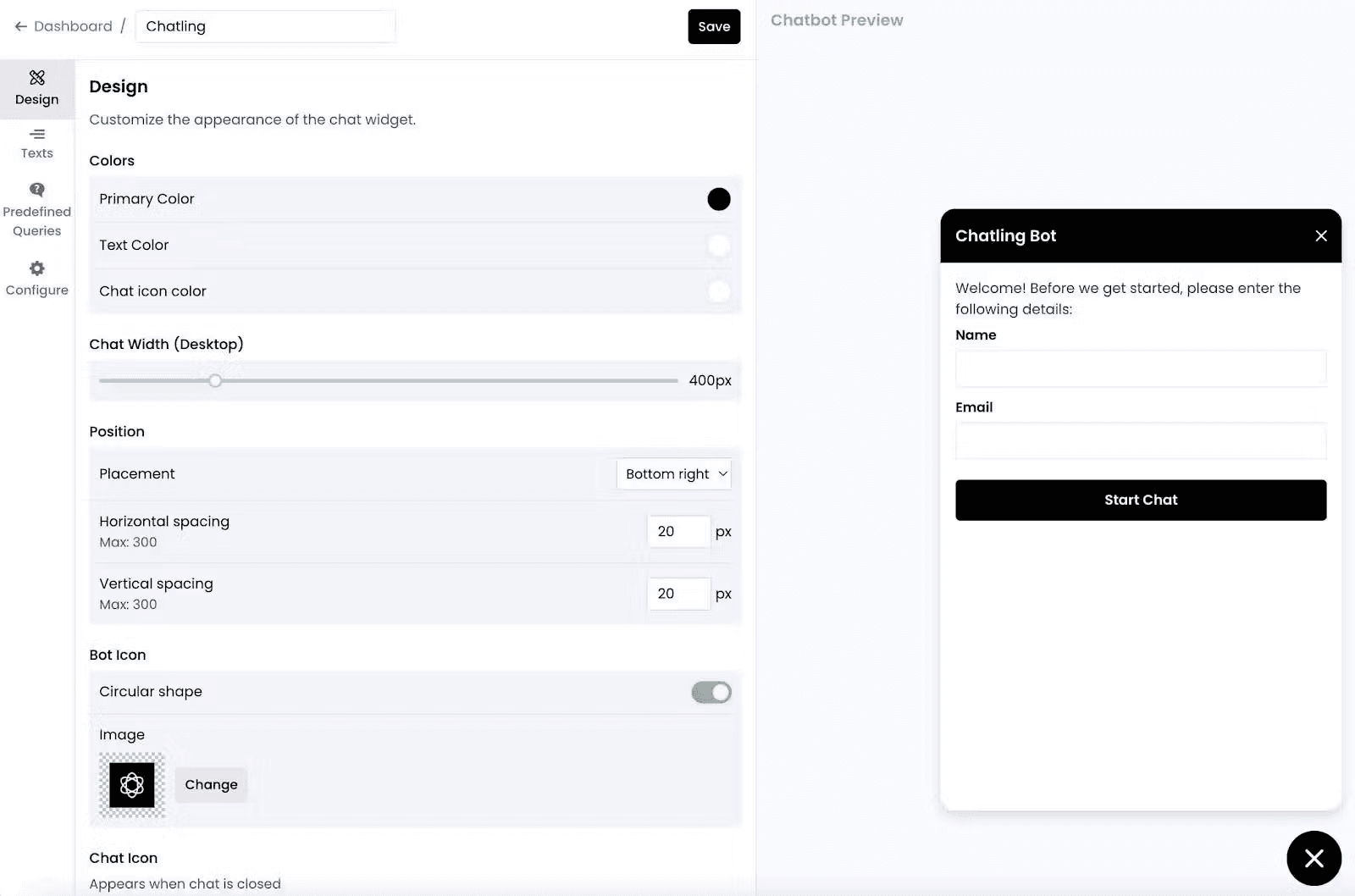Viewport: 1355px width, 896px height.
Task: Go to the Configure tab
Action: pyautogui.click(x=37, y=279)
